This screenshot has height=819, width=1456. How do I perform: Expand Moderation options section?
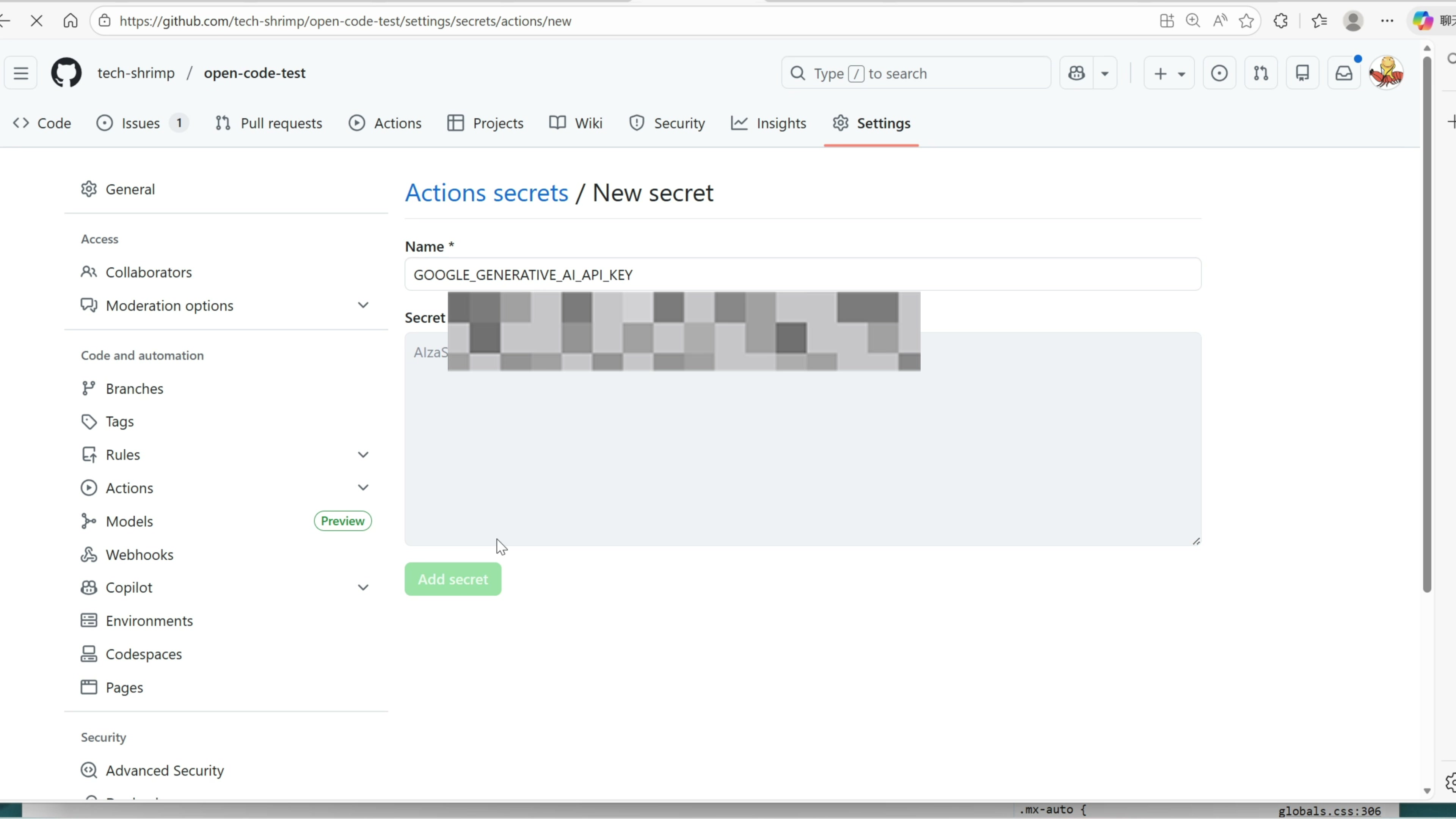point(363,305)
